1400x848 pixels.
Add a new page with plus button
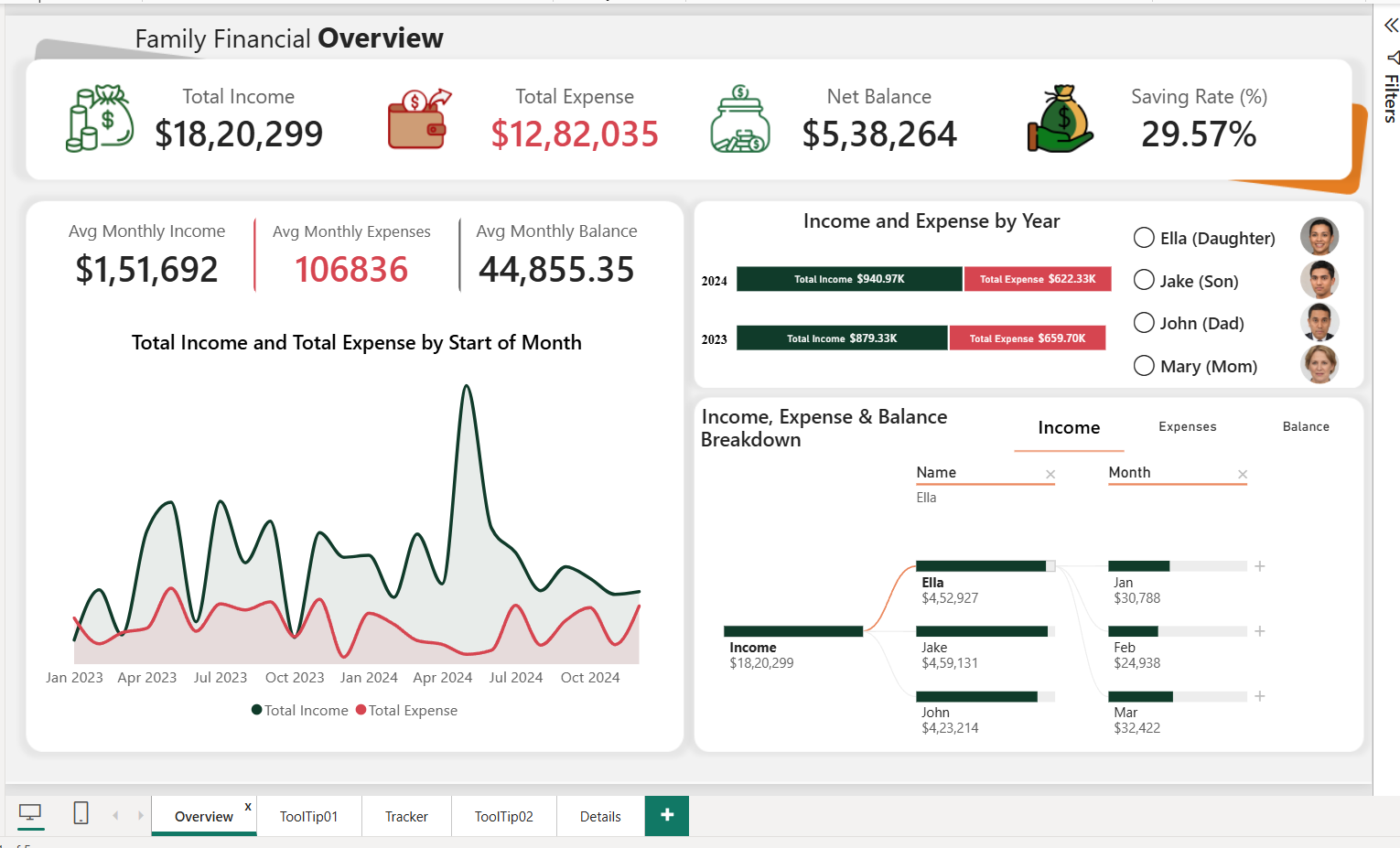tap(667, 815)
